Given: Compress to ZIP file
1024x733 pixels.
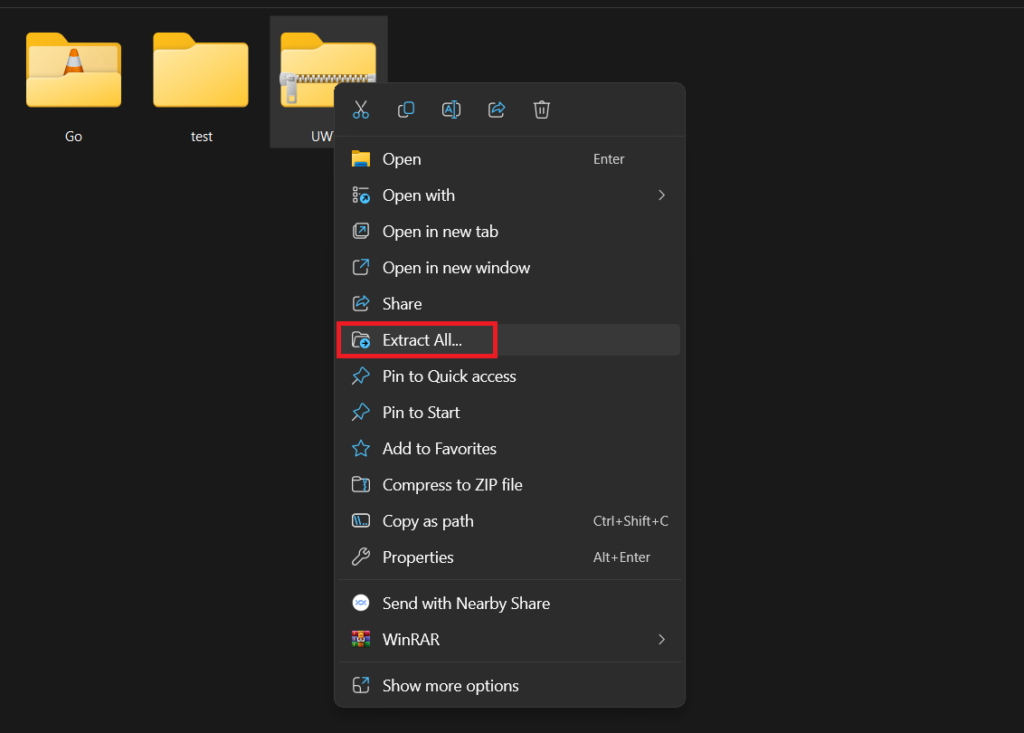Looking at the screenshot, I should (452, 485).
